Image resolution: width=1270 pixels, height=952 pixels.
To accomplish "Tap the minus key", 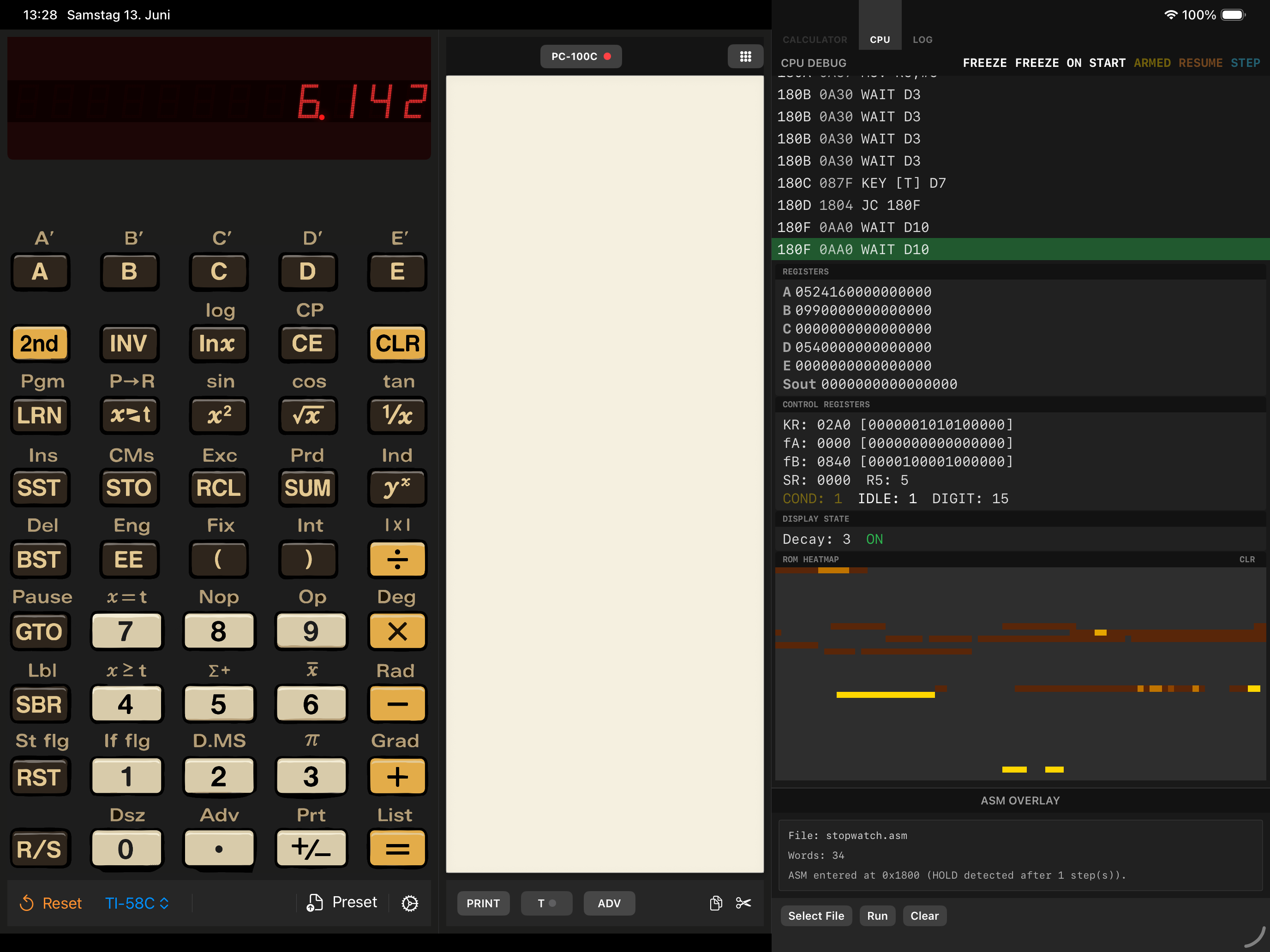I will pyautogui.click(x=397, y=704).
